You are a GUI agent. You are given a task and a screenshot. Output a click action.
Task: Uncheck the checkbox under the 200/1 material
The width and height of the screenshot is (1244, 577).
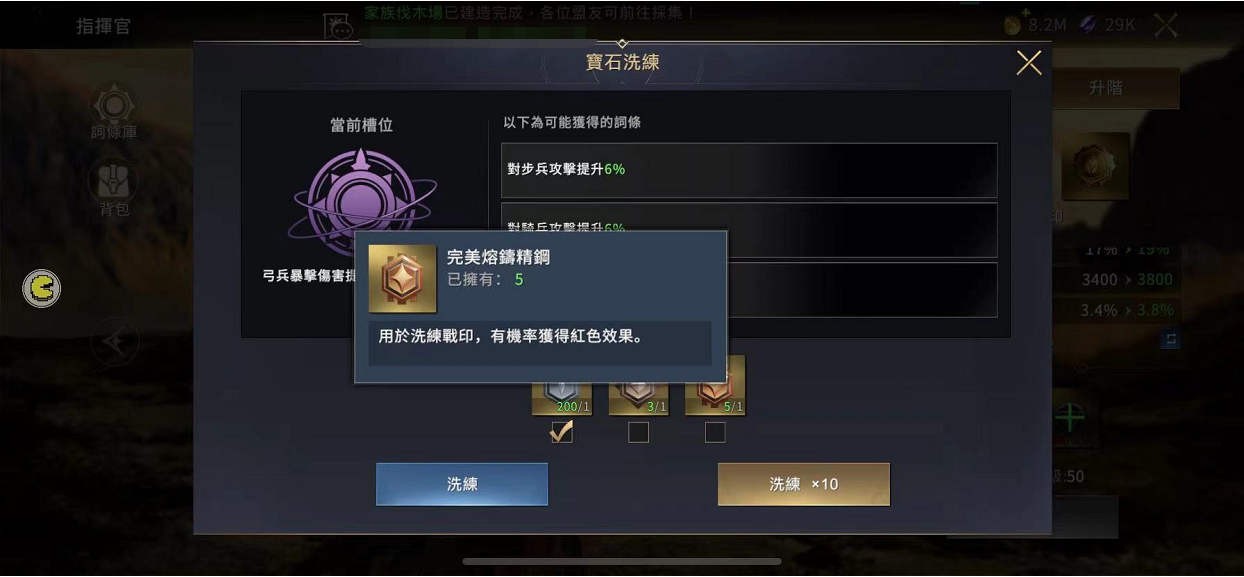(x=562, y=432)
